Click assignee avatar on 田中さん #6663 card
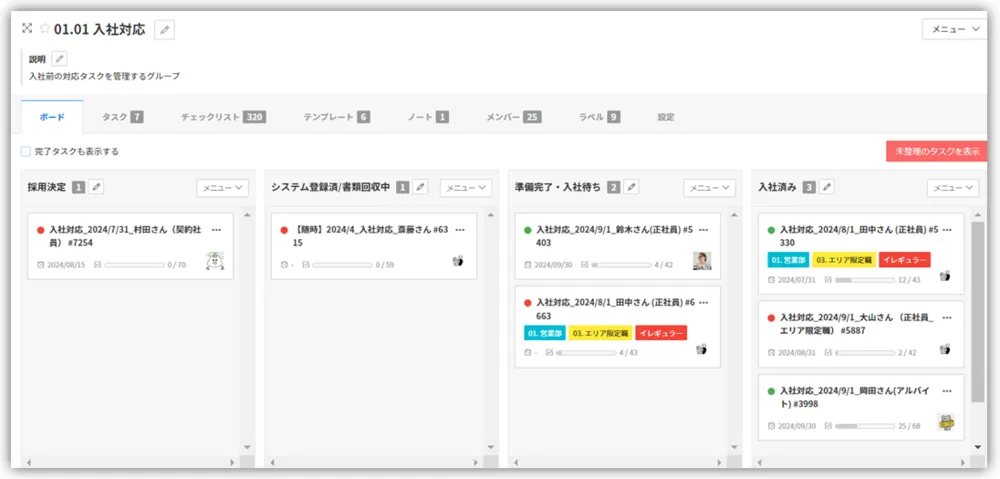The height and width of the screenshot is (479, 1000). (x=702, y=349)
